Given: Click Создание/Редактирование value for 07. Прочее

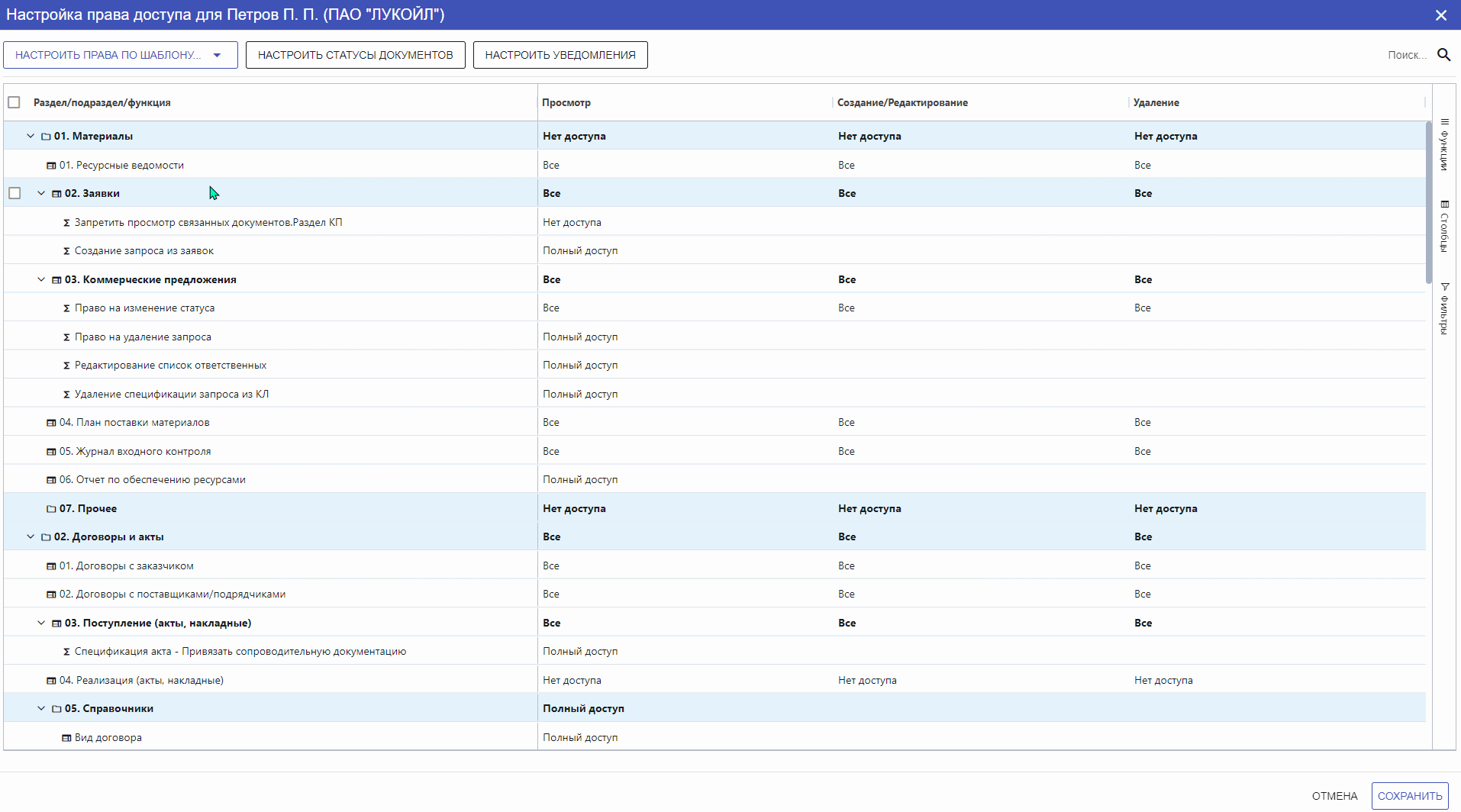Looking at the screenshot, I should (x=869, y=509).
